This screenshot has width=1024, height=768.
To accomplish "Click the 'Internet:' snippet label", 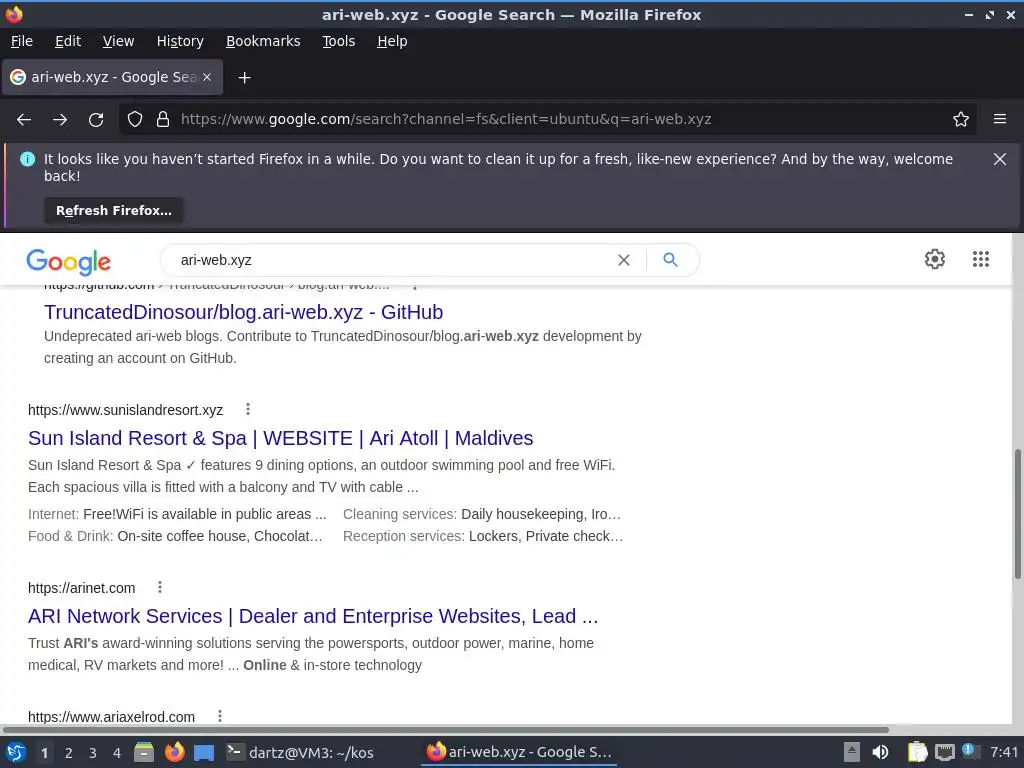I will tap(54, 515).
